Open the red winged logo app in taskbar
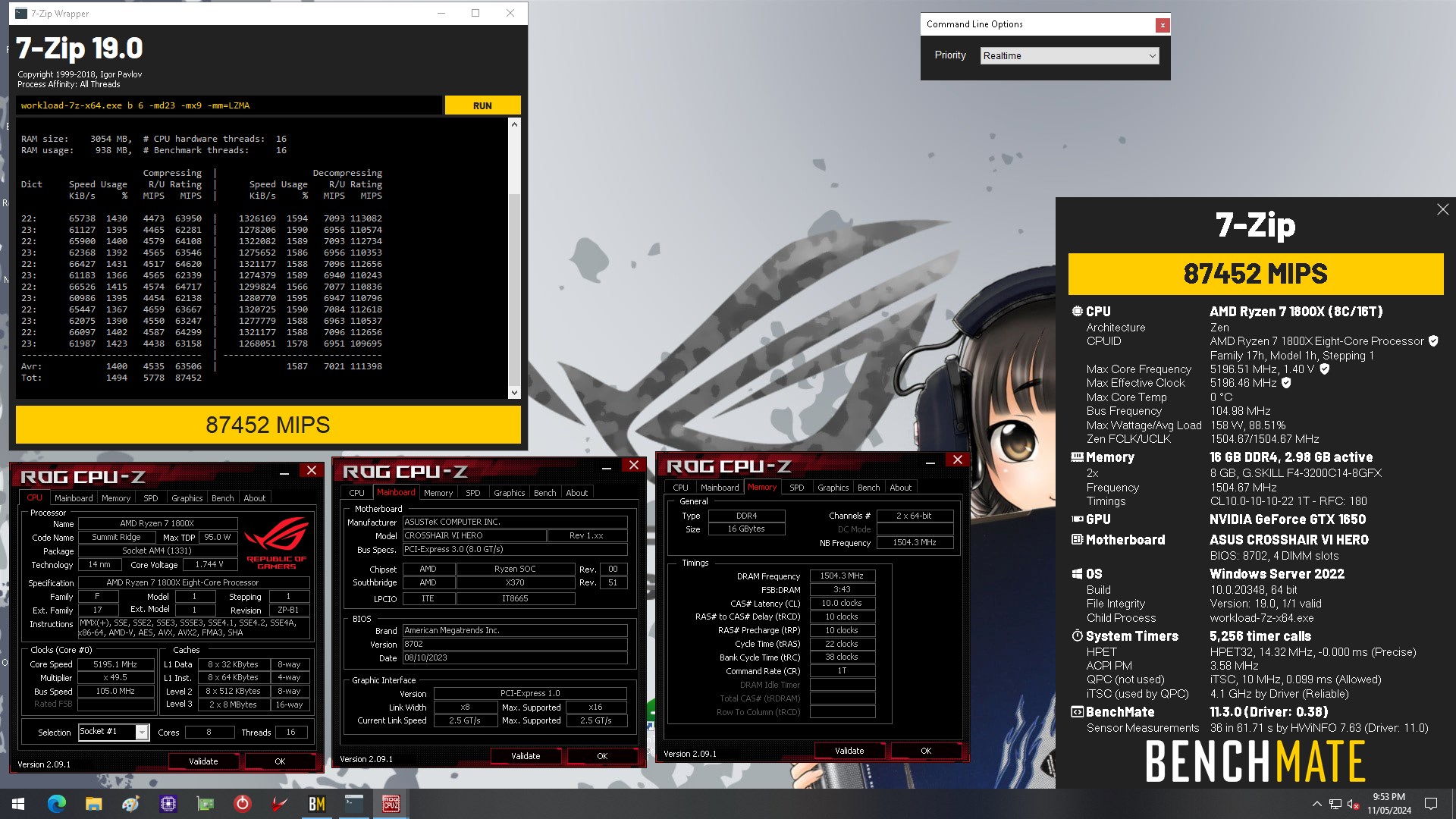 [x=279, y=804]
